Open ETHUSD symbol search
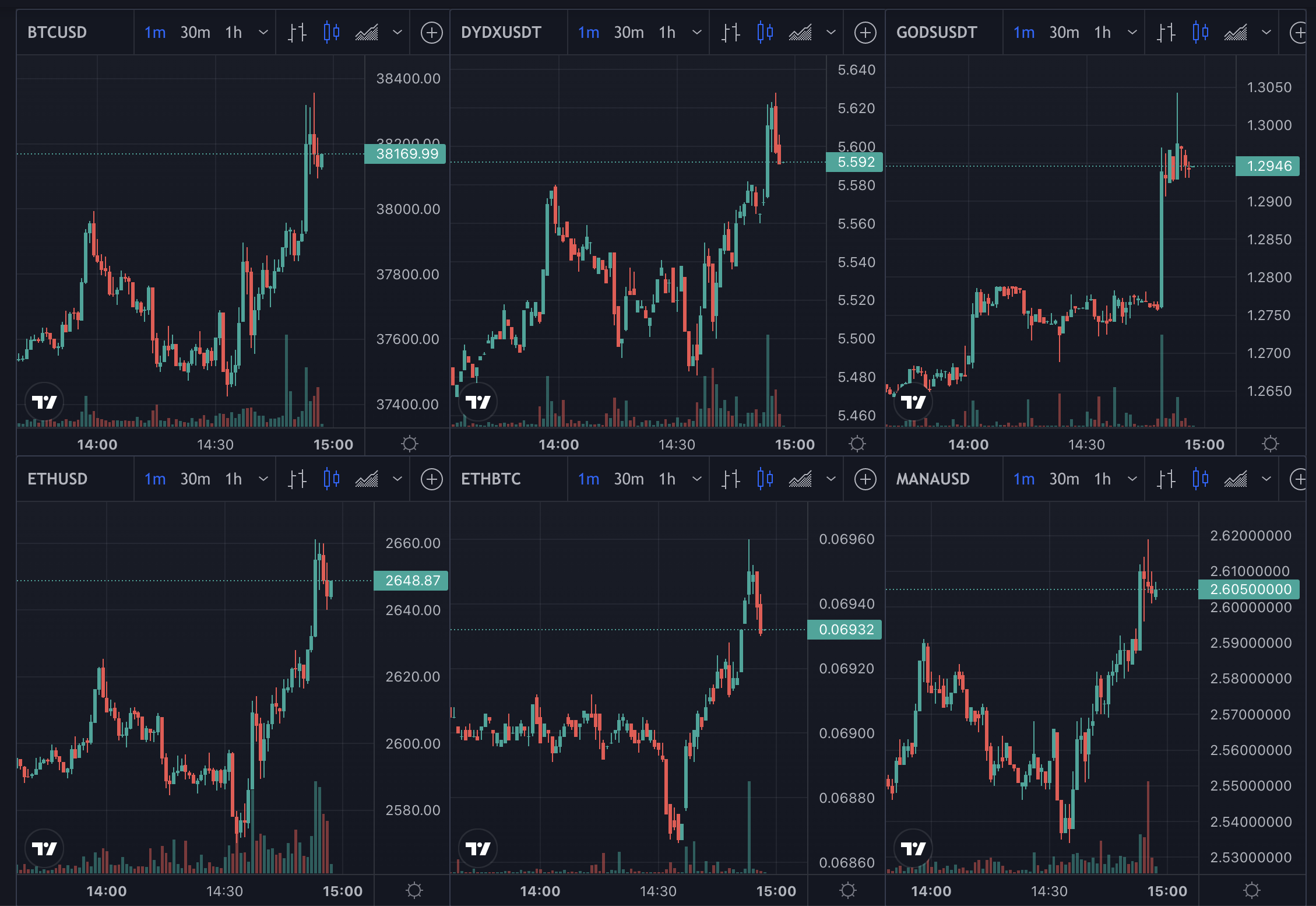 [57, 479]
